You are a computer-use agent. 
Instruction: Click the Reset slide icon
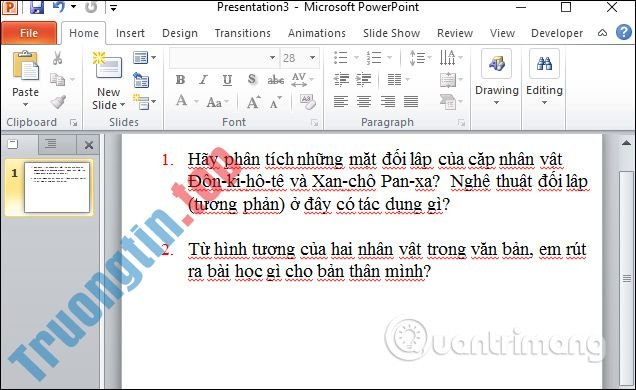click(x=141, y=80)
